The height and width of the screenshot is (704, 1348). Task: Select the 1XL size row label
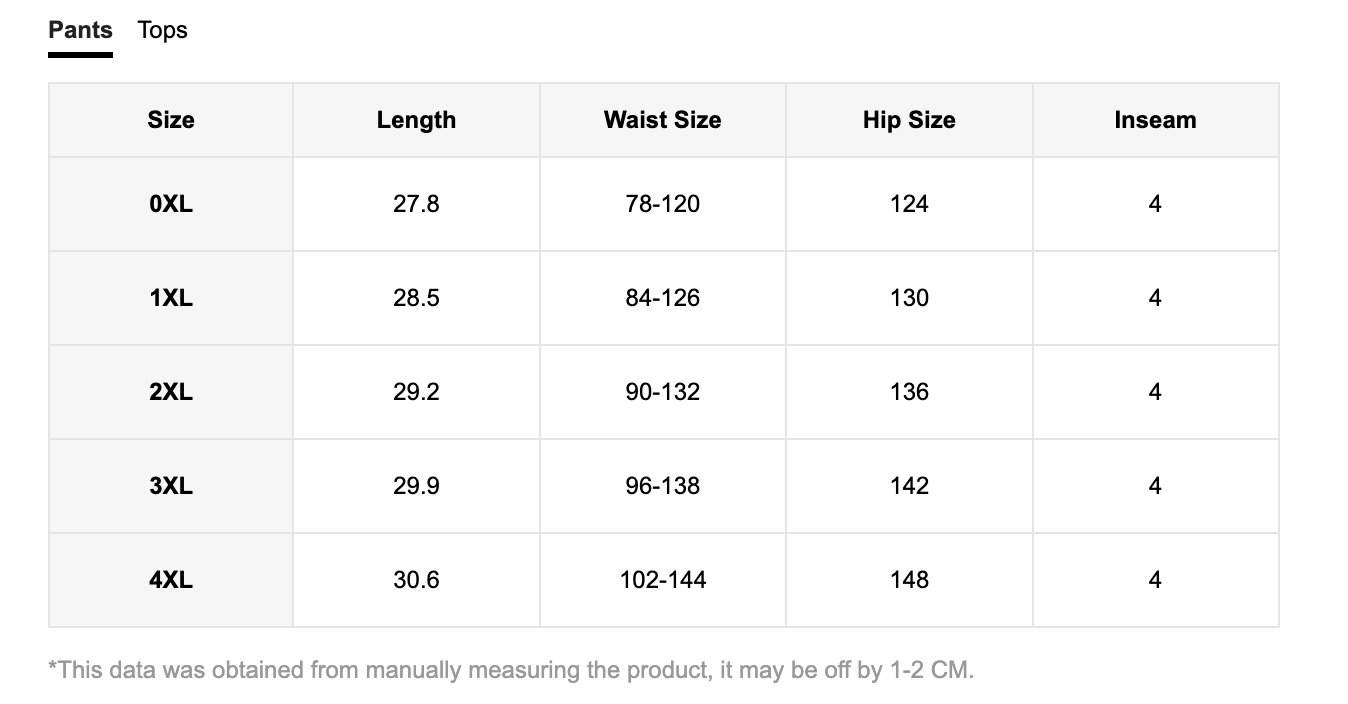point(171,298)
